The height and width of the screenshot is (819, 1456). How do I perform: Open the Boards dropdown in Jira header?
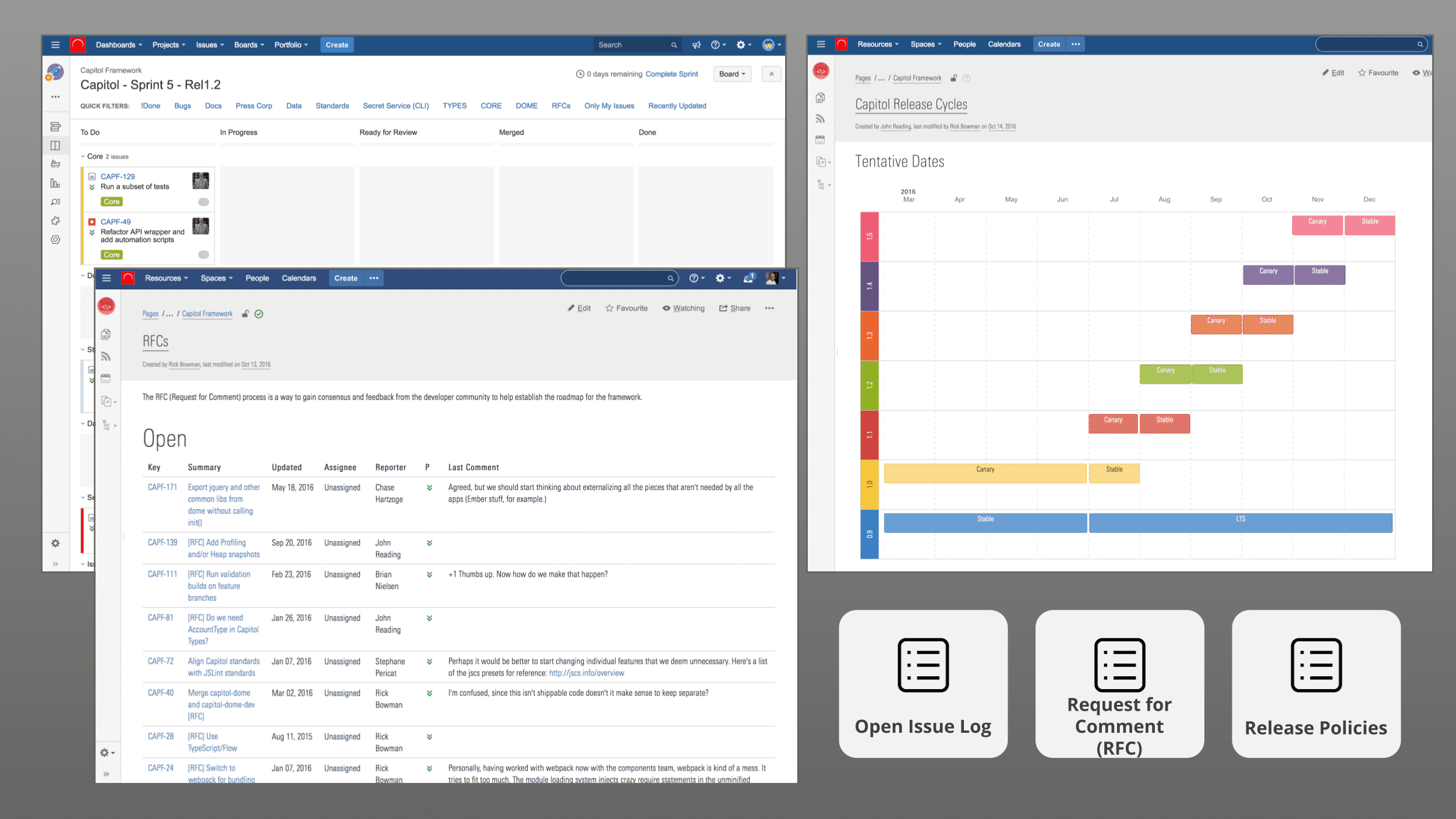coord(249,45)
